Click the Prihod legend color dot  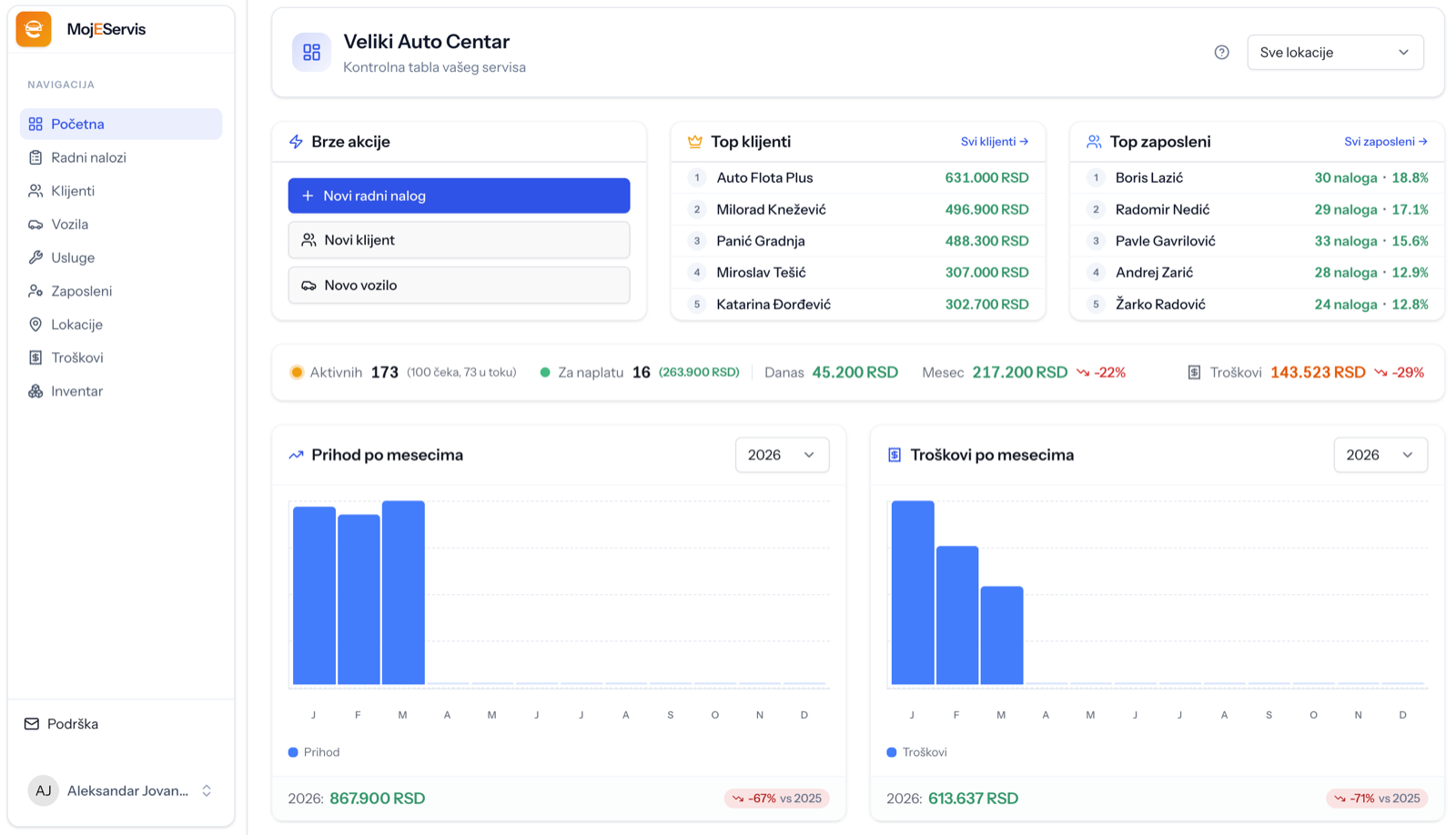click(293, 752)
